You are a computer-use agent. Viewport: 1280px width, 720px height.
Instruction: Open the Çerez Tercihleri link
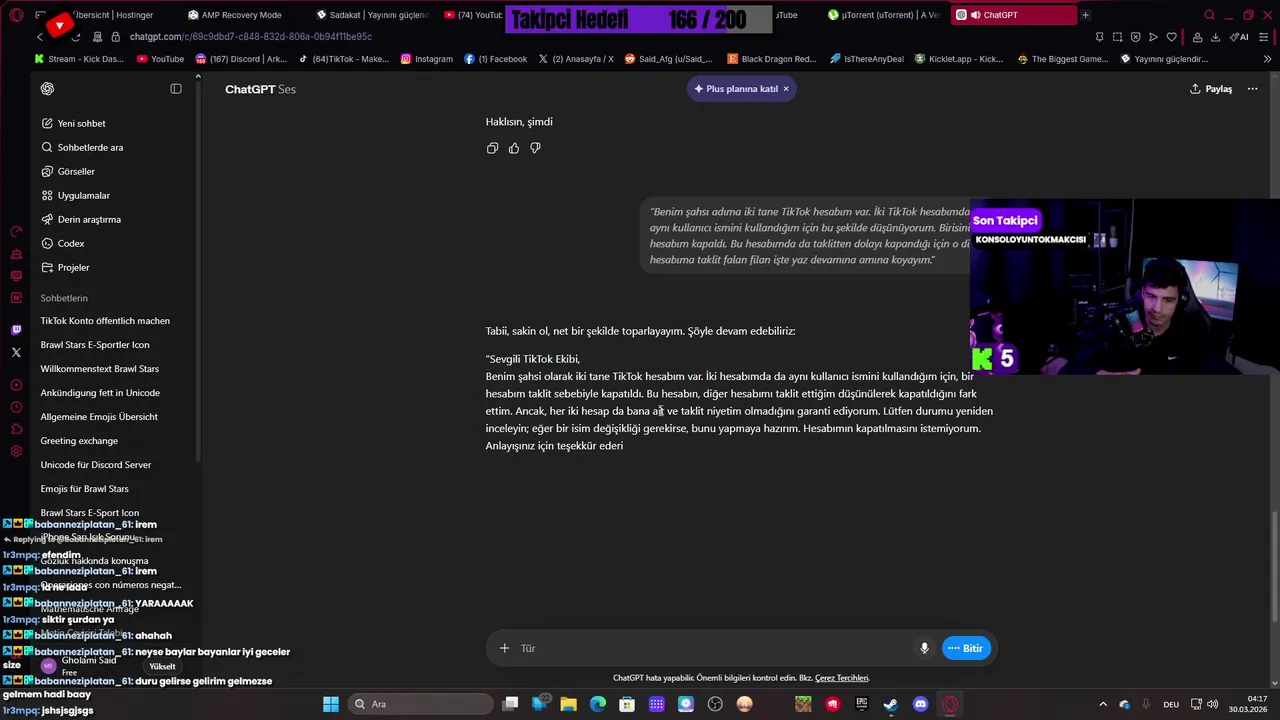842,678
